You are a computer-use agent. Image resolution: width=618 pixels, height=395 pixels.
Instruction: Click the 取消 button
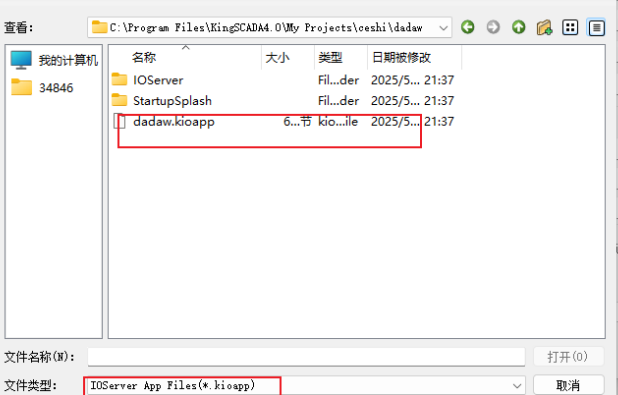coord(568,385)
